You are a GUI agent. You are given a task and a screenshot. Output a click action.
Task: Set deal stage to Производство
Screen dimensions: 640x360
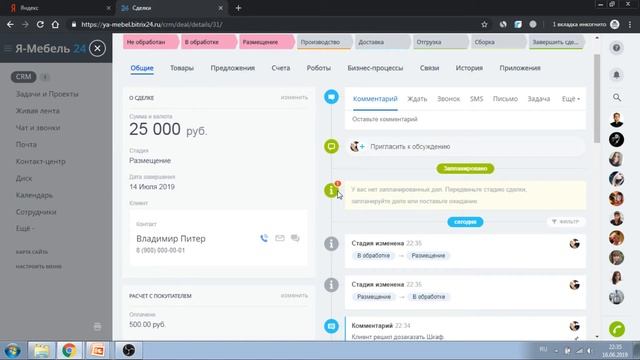324,42
